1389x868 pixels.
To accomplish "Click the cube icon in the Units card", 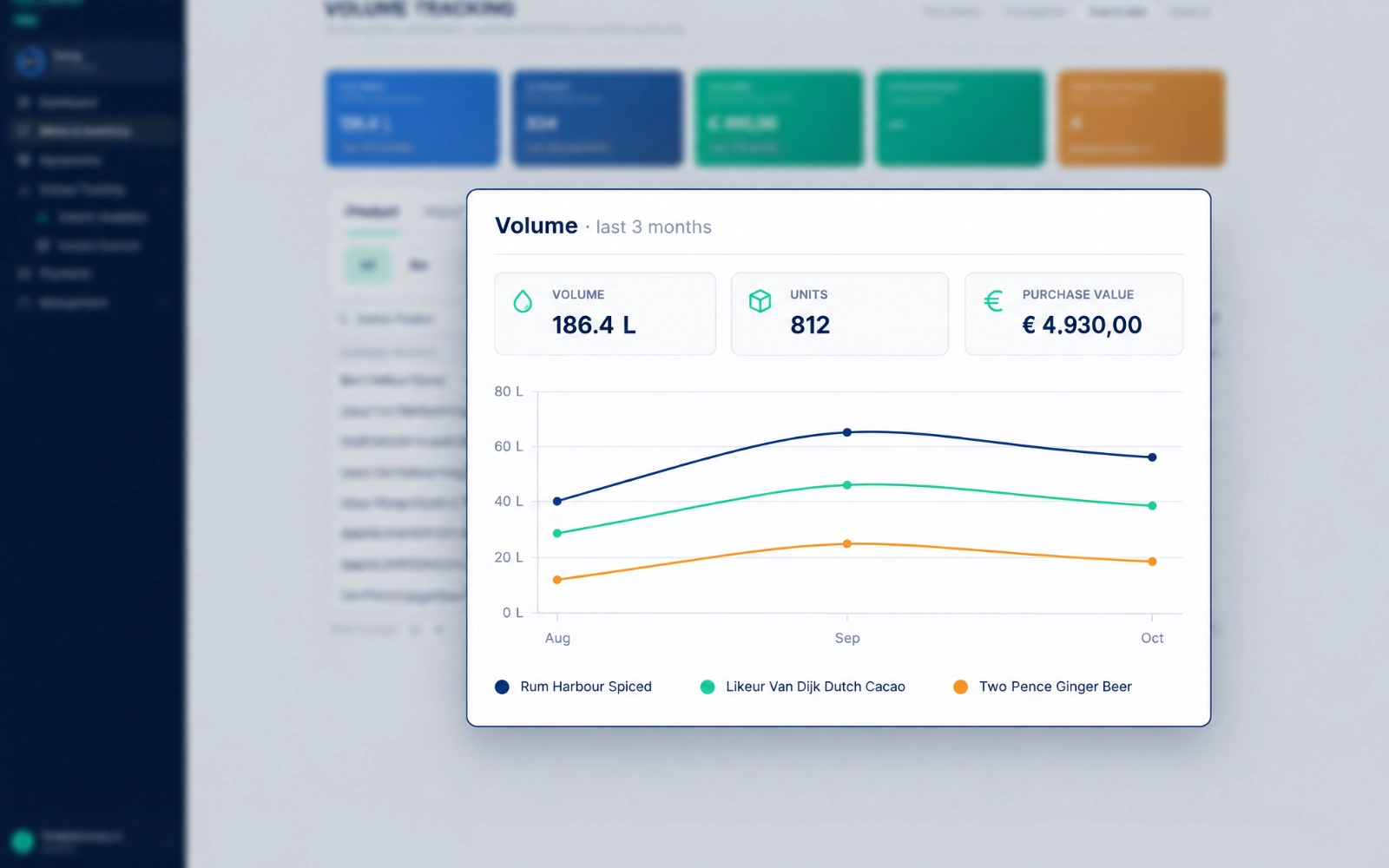I will coord(760,301).
